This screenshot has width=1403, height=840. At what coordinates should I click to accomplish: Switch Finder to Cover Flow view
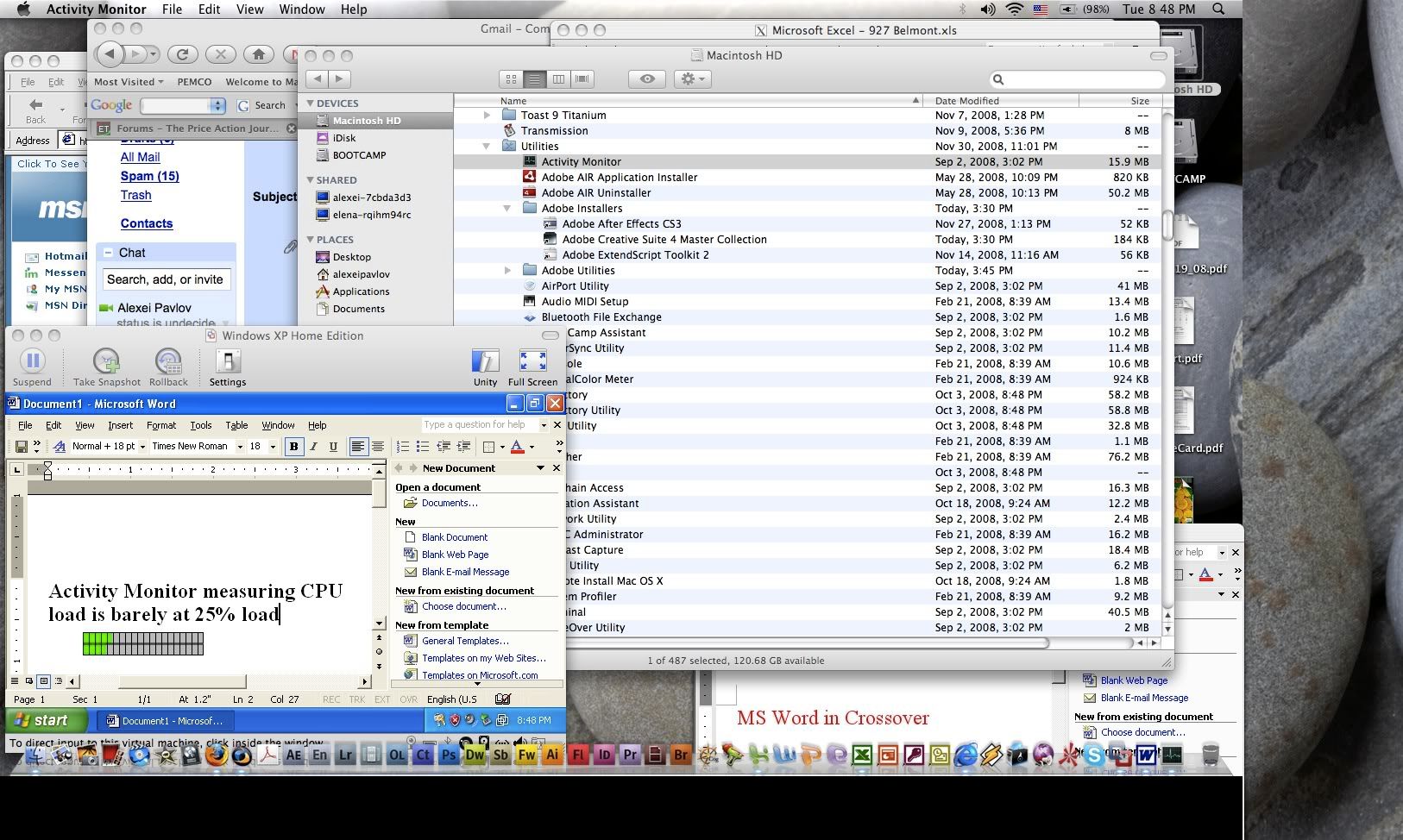[x=582, y=78]
